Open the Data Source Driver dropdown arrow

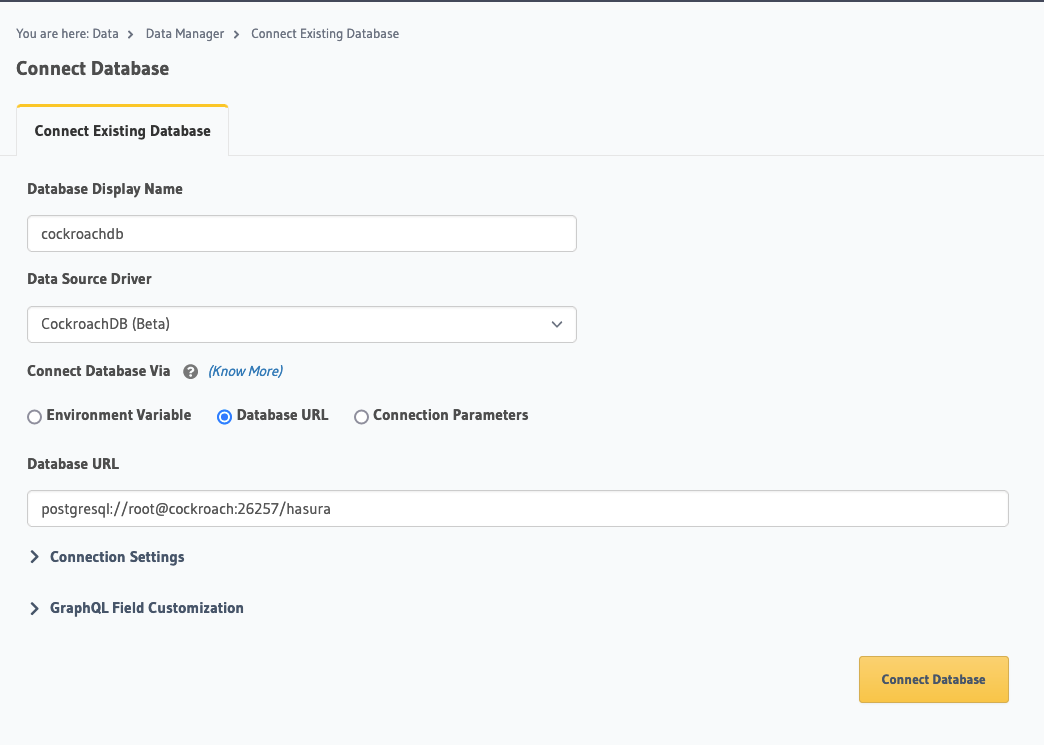pyautogui.click(x=557, y=324)
